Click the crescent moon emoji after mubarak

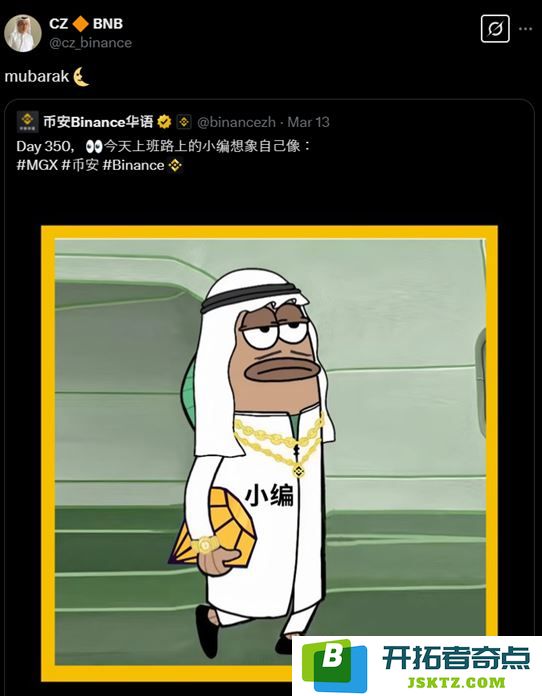pos(81,77)
